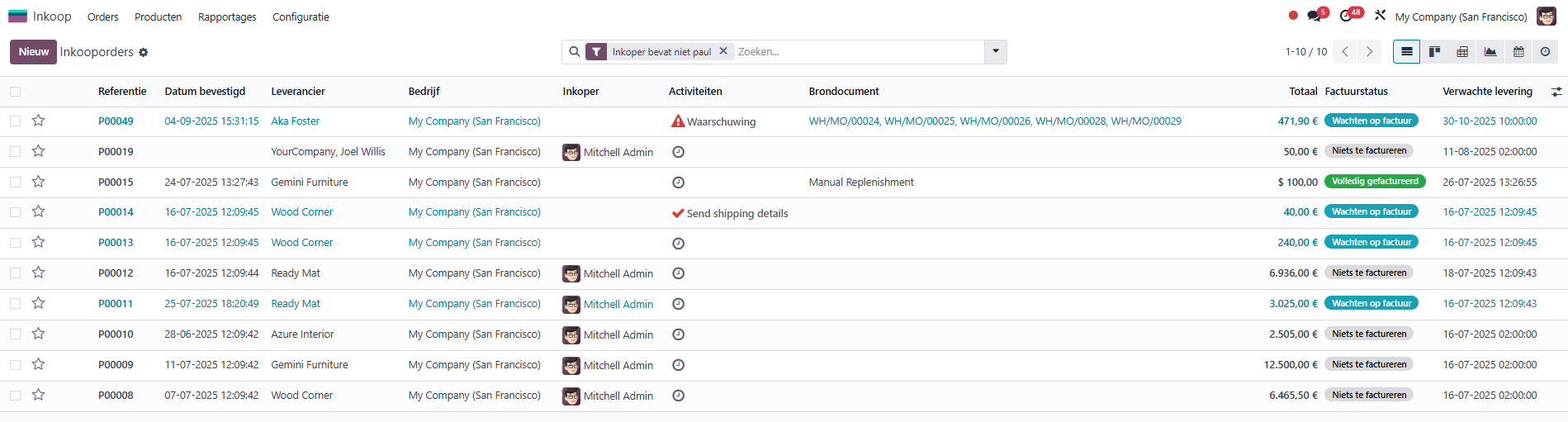Open the debug tools wrench icon
1568x422 pixels.
pyautogui.click(x=1380, y=16)
